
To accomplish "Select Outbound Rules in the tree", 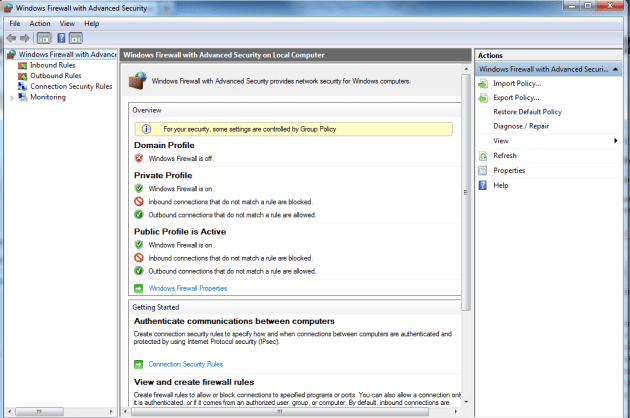I will [56, 76].
